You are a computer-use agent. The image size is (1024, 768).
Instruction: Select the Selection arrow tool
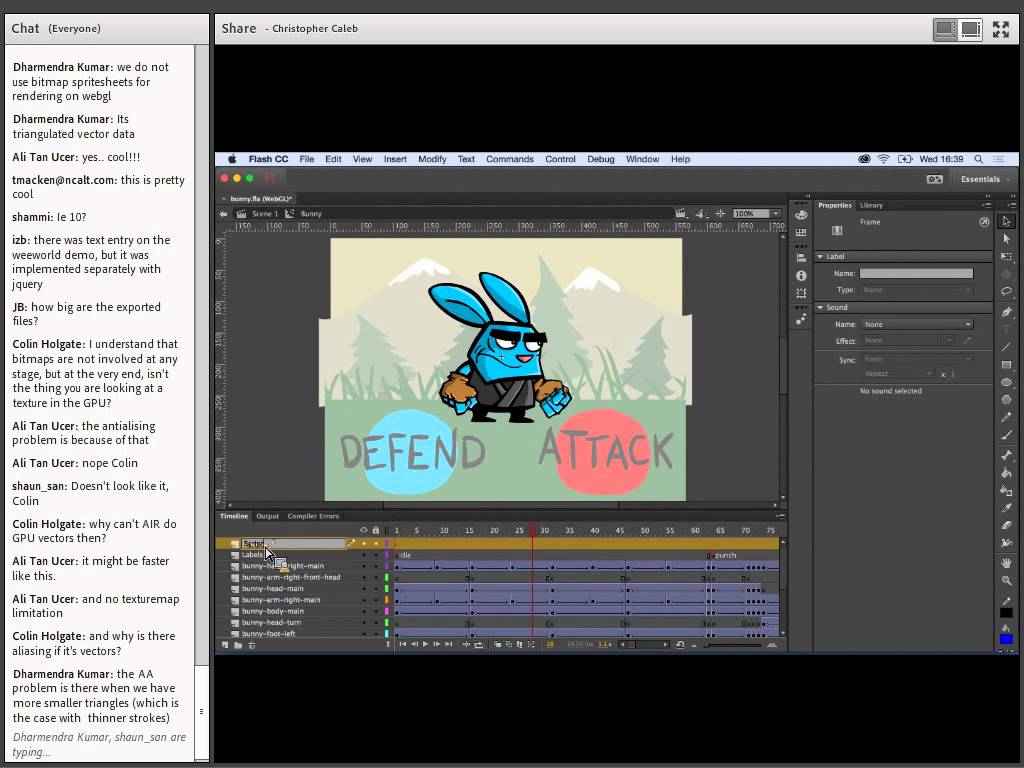pos(1006,221)
